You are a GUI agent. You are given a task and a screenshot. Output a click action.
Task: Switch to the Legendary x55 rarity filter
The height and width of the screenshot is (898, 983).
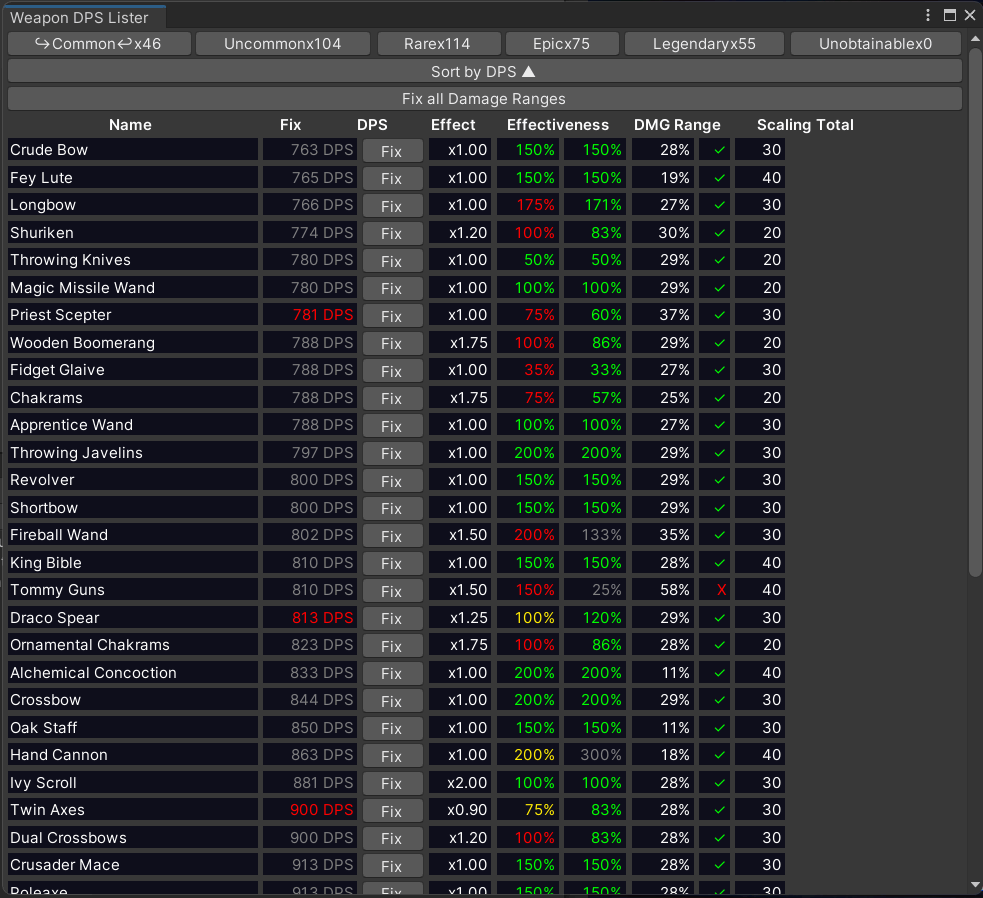(x=704, y=44)
